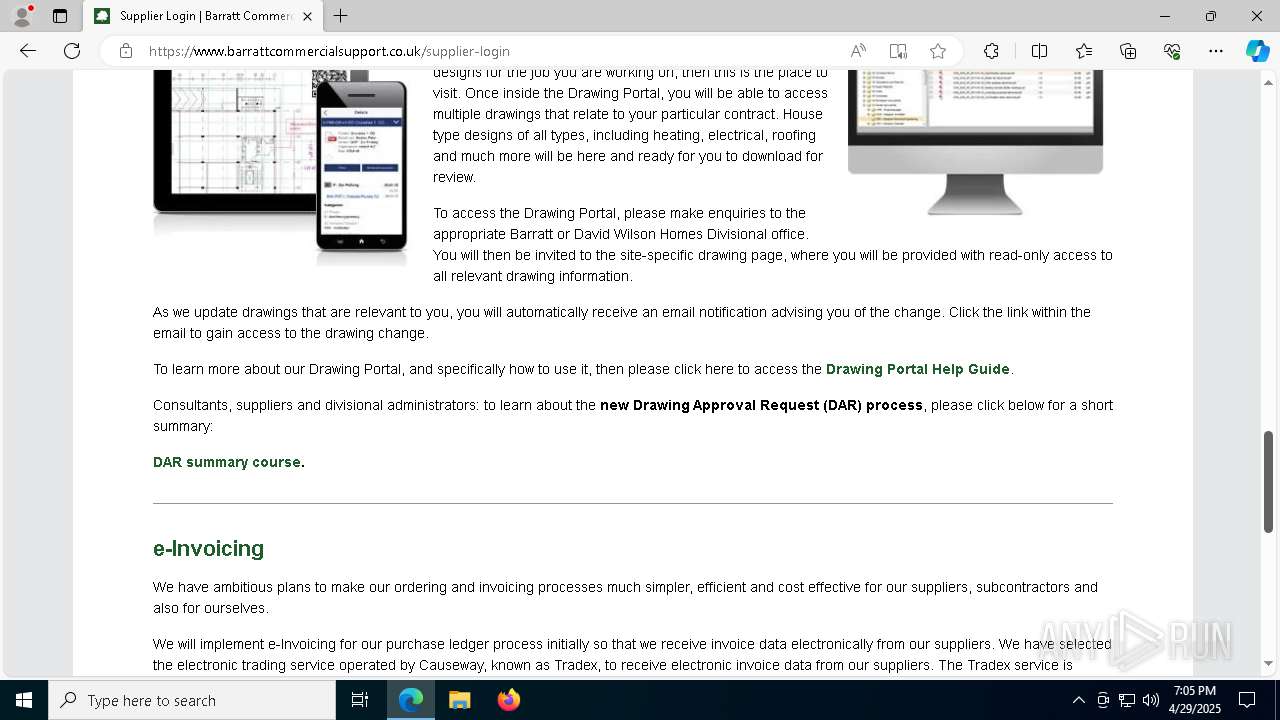Open Favorites list icon
Image resolution: width=1280 pixels, height=720 pixels.
[x=1084, y=51]
